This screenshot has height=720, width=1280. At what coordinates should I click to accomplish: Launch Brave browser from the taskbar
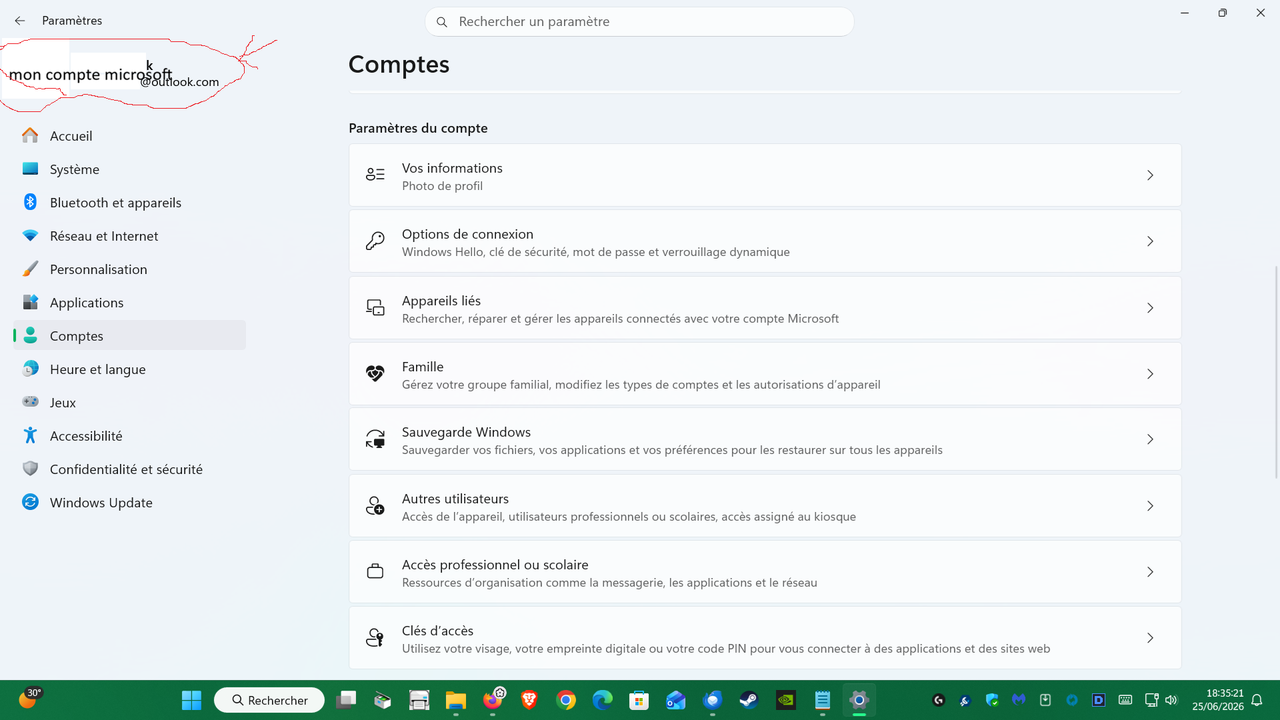click(529, 700)
